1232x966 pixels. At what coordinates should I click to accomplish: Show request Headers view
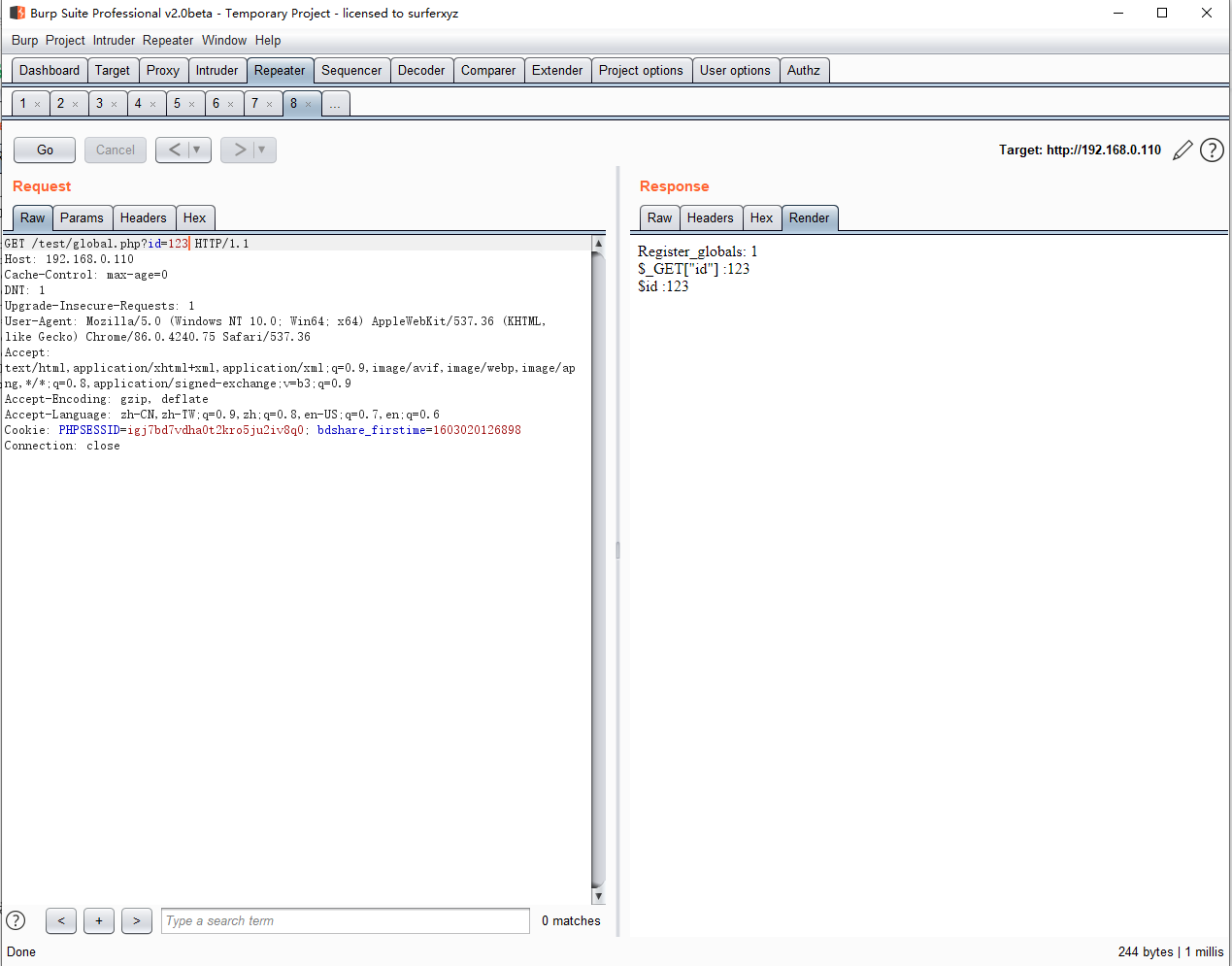(144, 217)
